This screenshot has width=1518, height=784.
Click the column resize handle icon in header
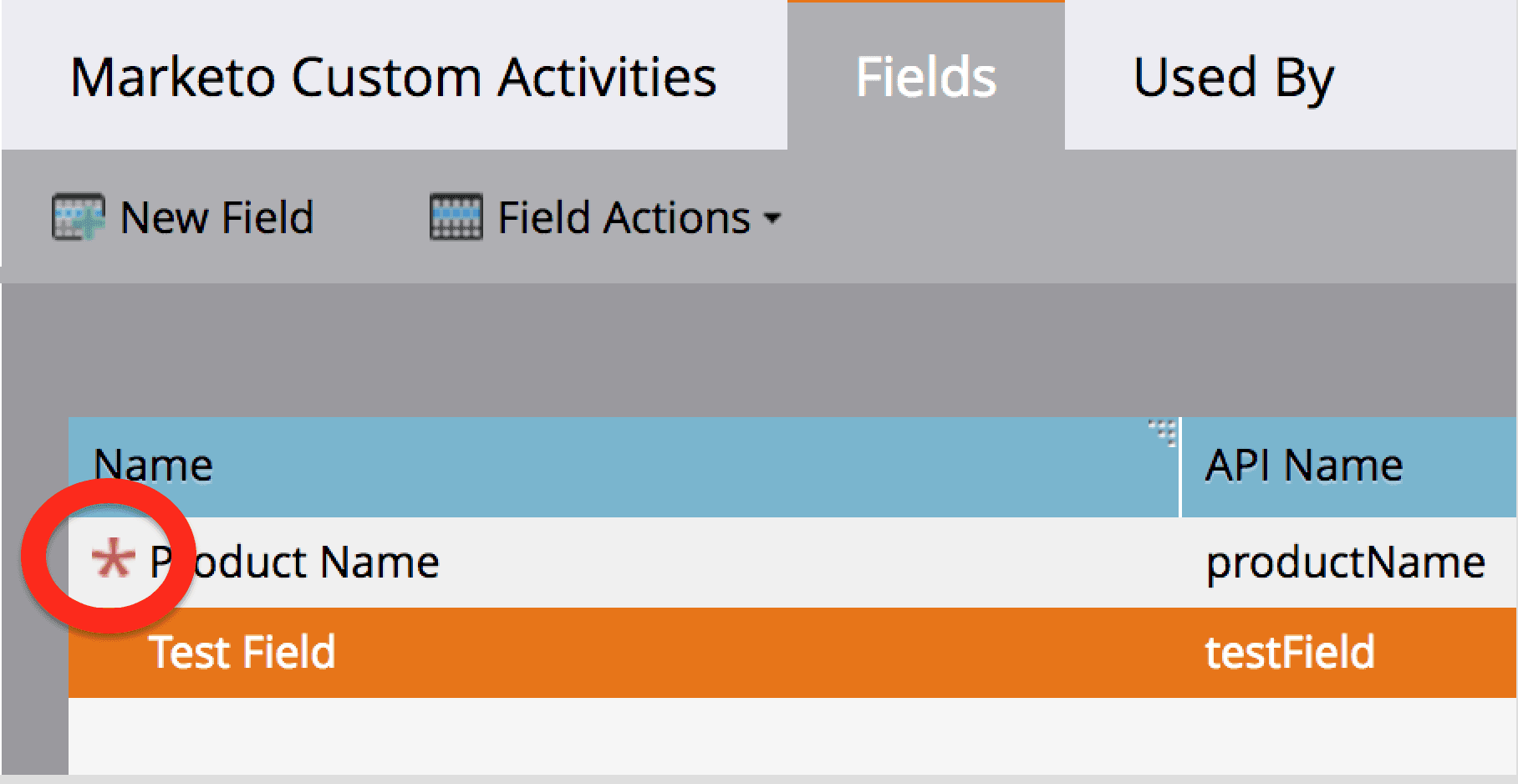coord(1163,430)
